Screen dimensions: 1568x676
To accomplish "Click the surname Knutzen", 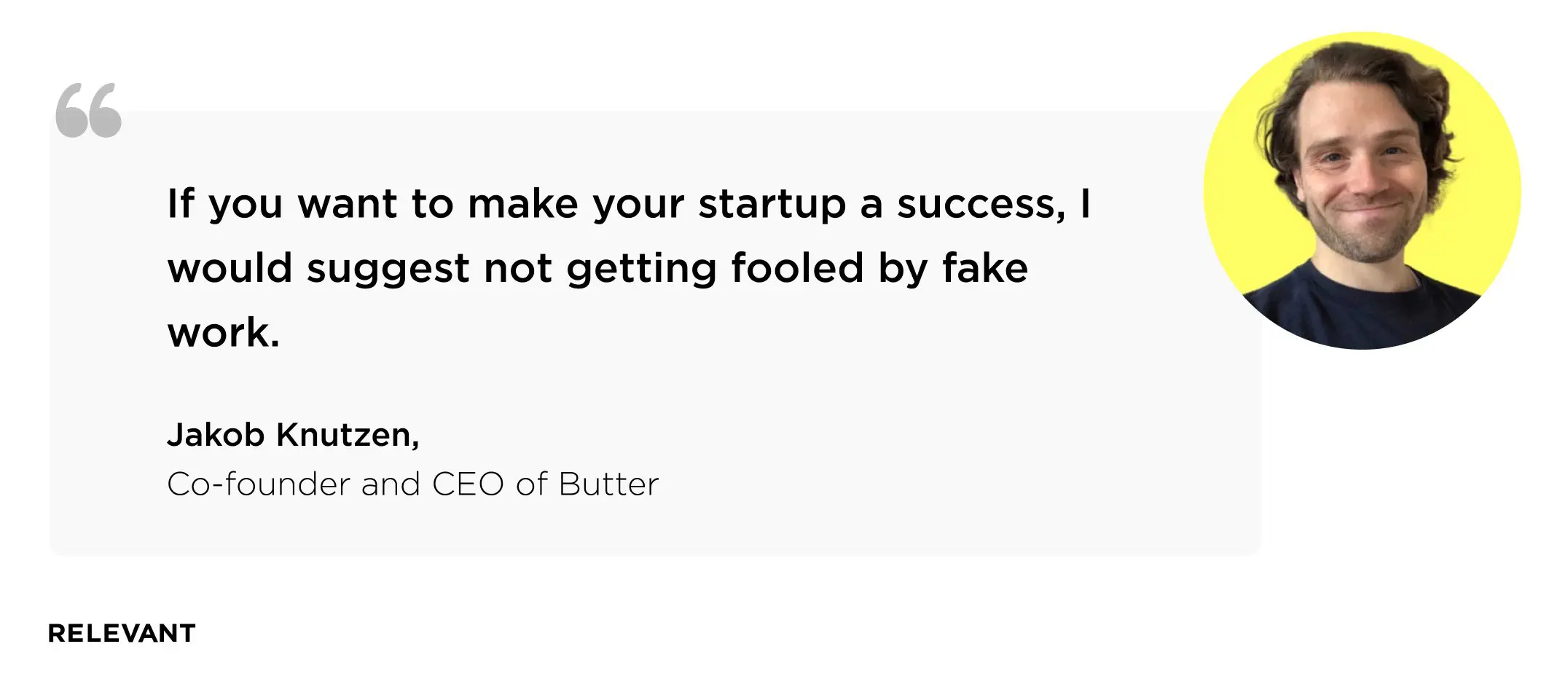I will [348, 435].
